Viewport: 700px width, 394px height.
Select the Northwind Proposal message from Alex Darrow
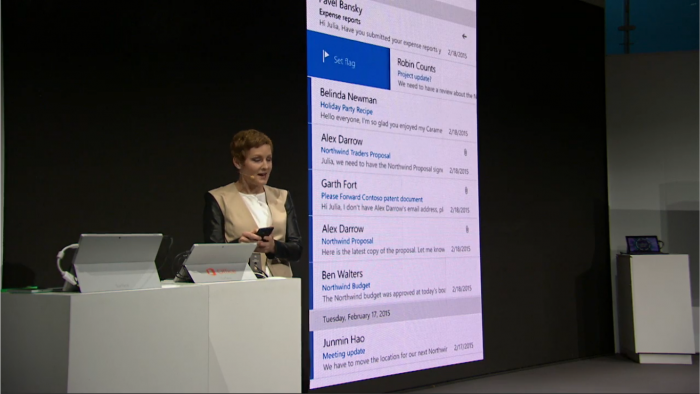pos(395,239)
